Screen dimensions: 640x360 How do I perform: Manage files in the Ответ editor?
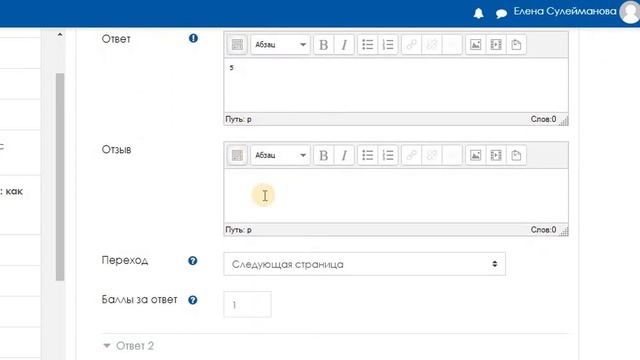[x=516, y=44]
